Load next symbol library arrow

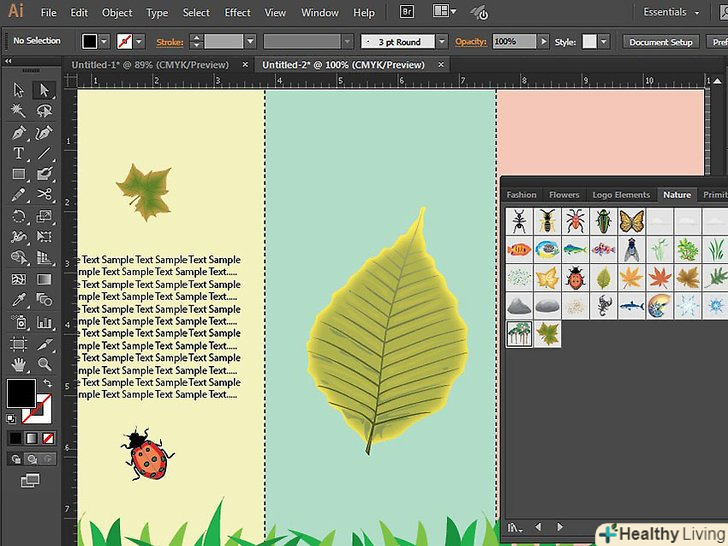[x=560, y=527]
